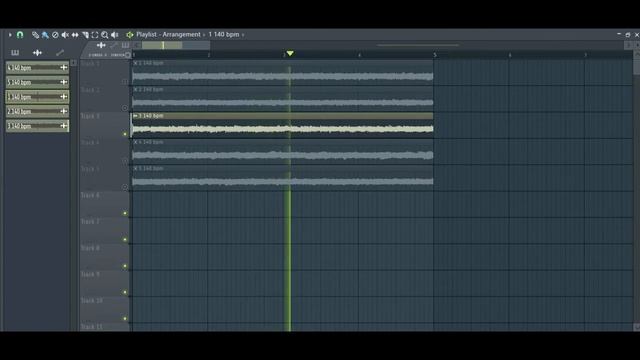Click bar 2 on the timeline ruler

[209, 55]
